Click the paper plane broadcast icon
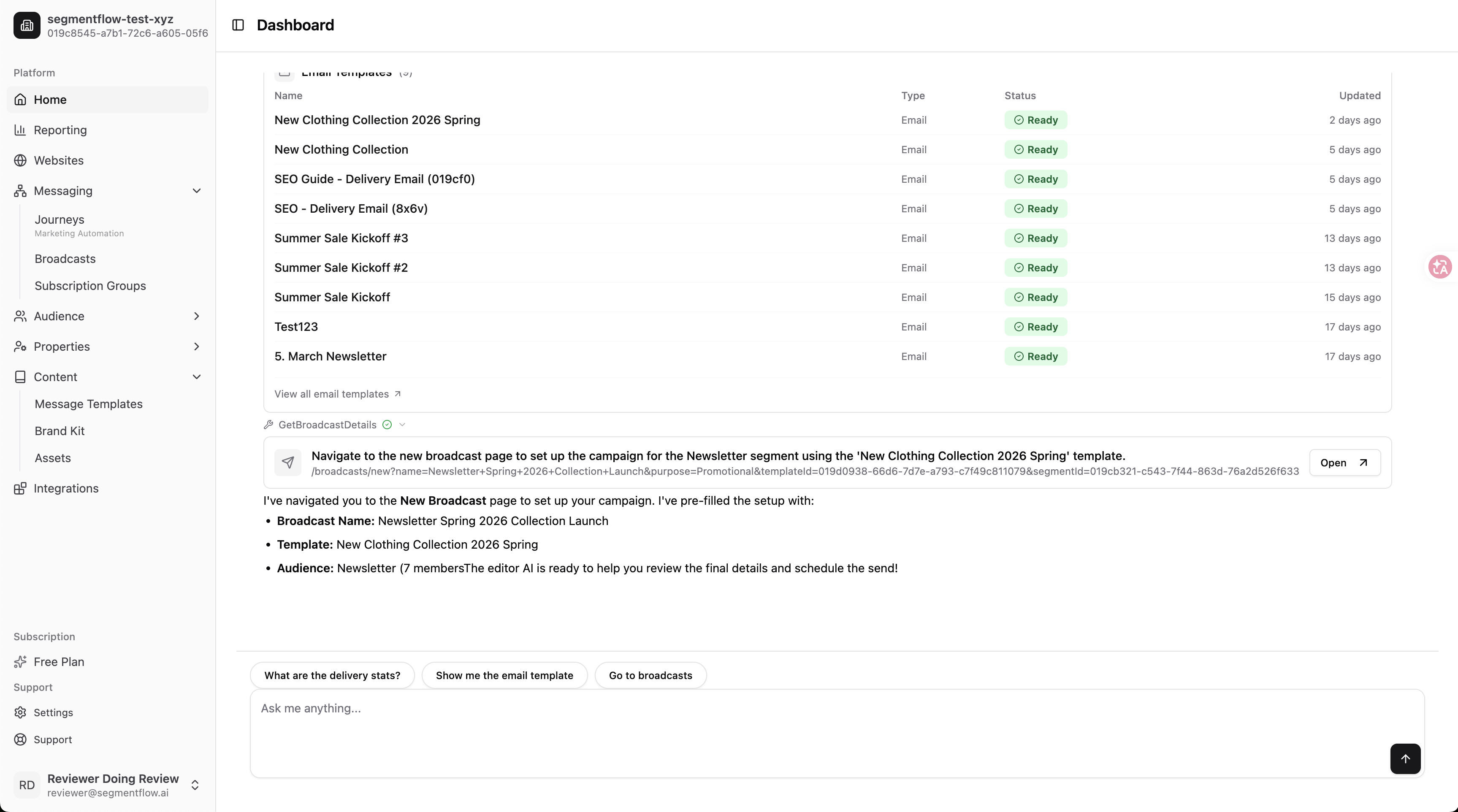 pyautogui.click(x=287, y=462)
